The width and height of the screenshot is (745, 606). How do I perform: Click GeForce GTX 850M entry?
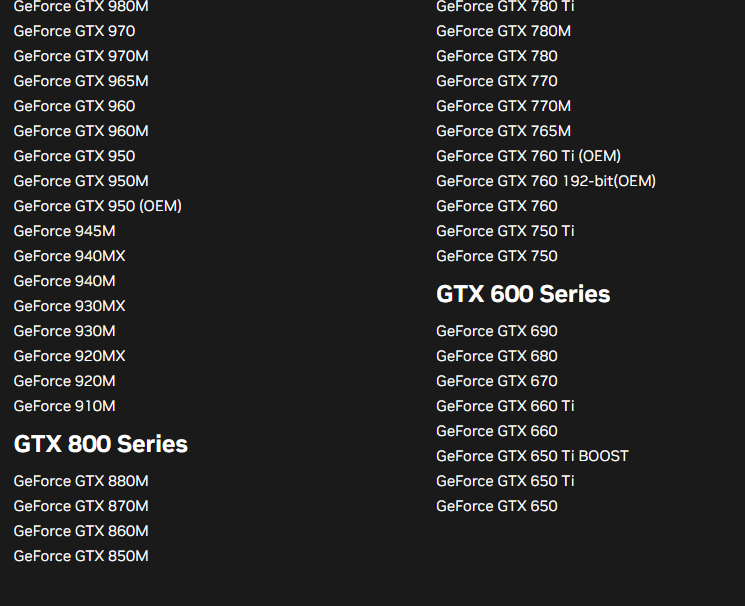click(x=80, y=556)
